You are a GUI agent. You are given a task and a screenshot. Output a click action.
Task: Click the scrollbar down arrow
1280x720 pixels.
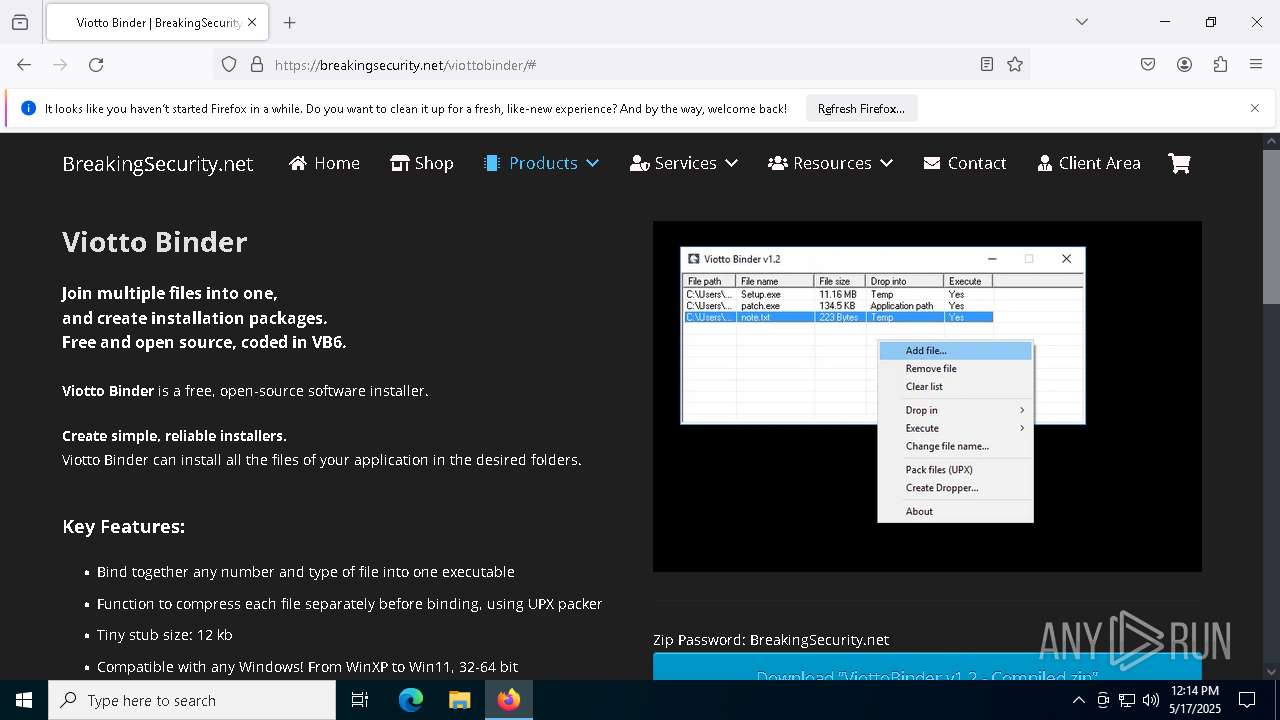1271,672
